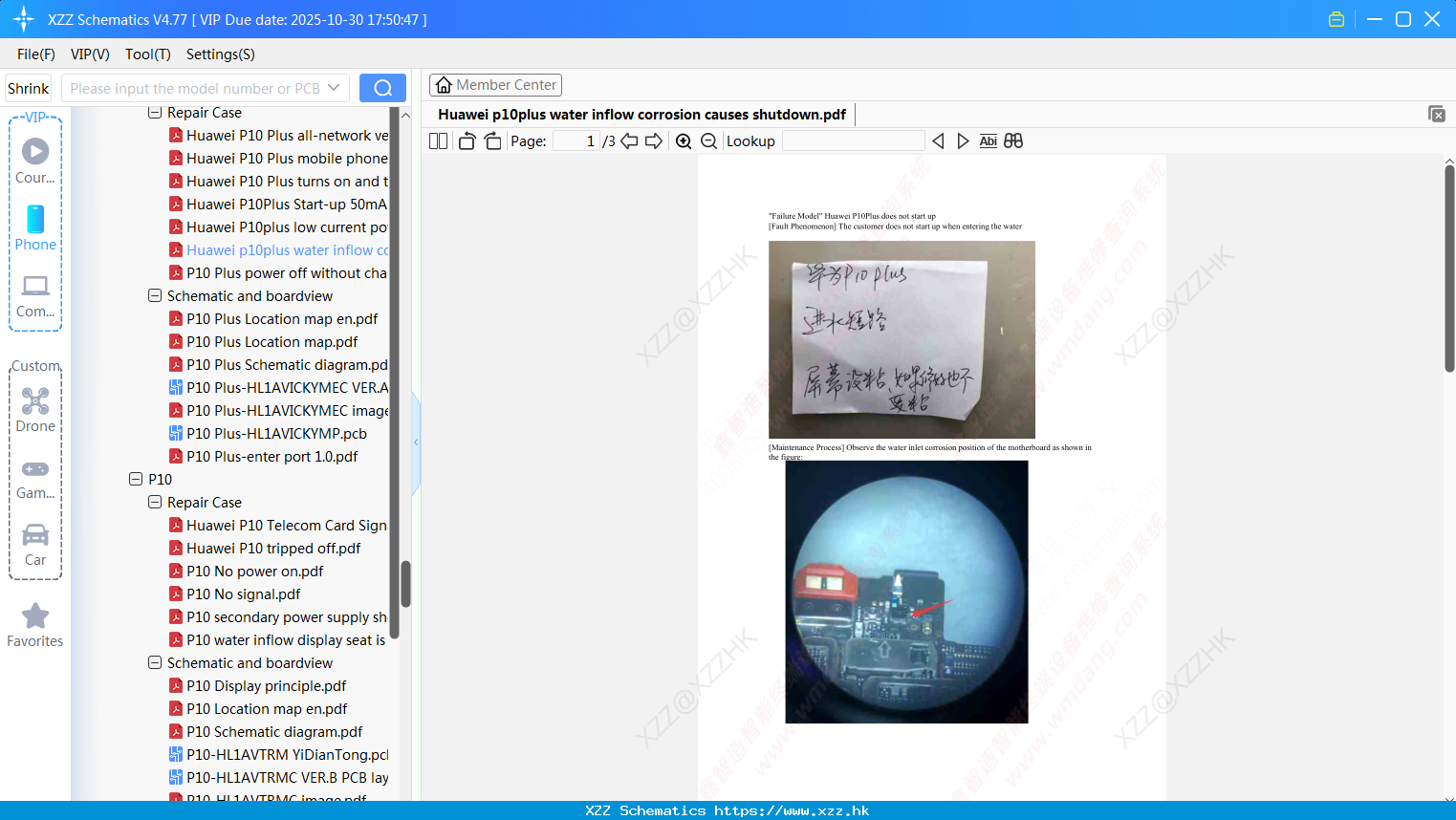
Task: Rotate the page clockwise
Action: coord(492,141)
